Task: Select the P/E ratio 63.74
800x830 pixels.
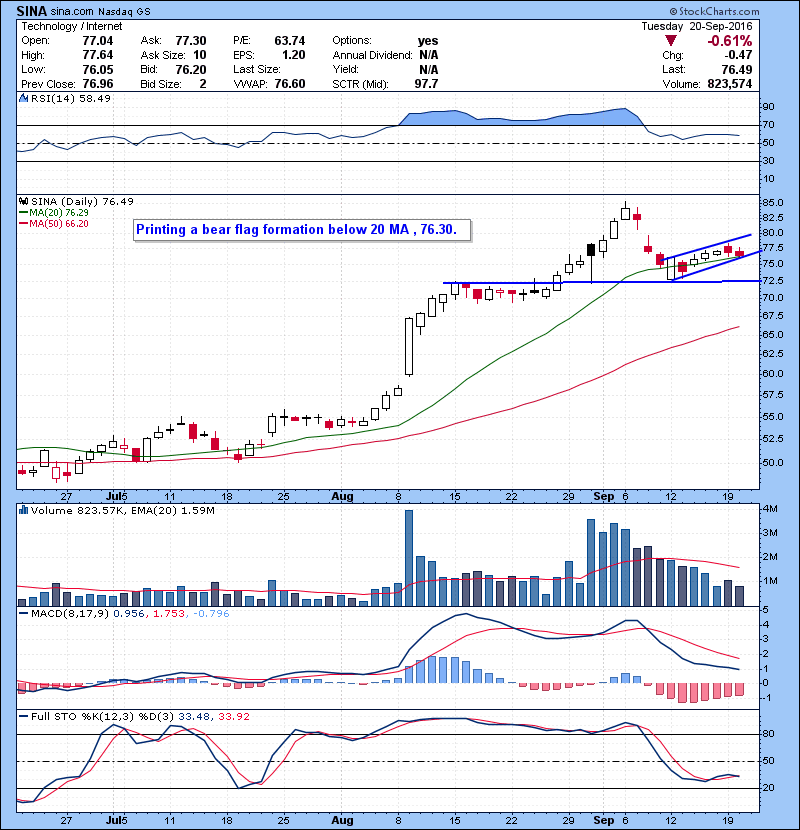Action: (290, 41)
